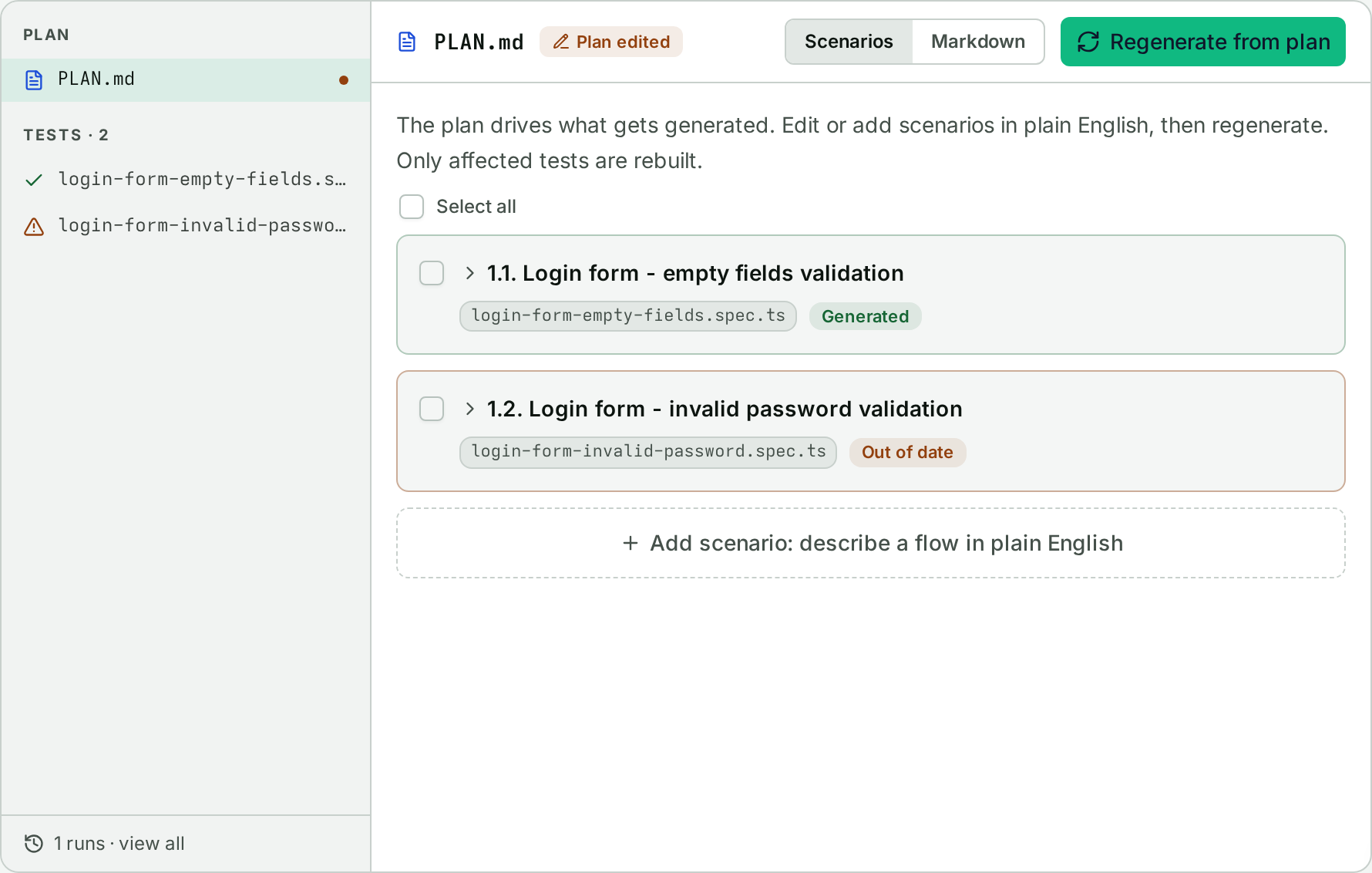Tick the Select all checkbox
Viewport: 1372px width, 873px height.
tap(412, 207)
